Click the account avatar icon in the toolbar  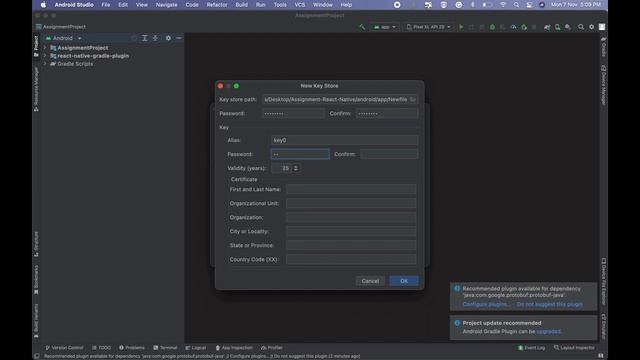point(602,27)
